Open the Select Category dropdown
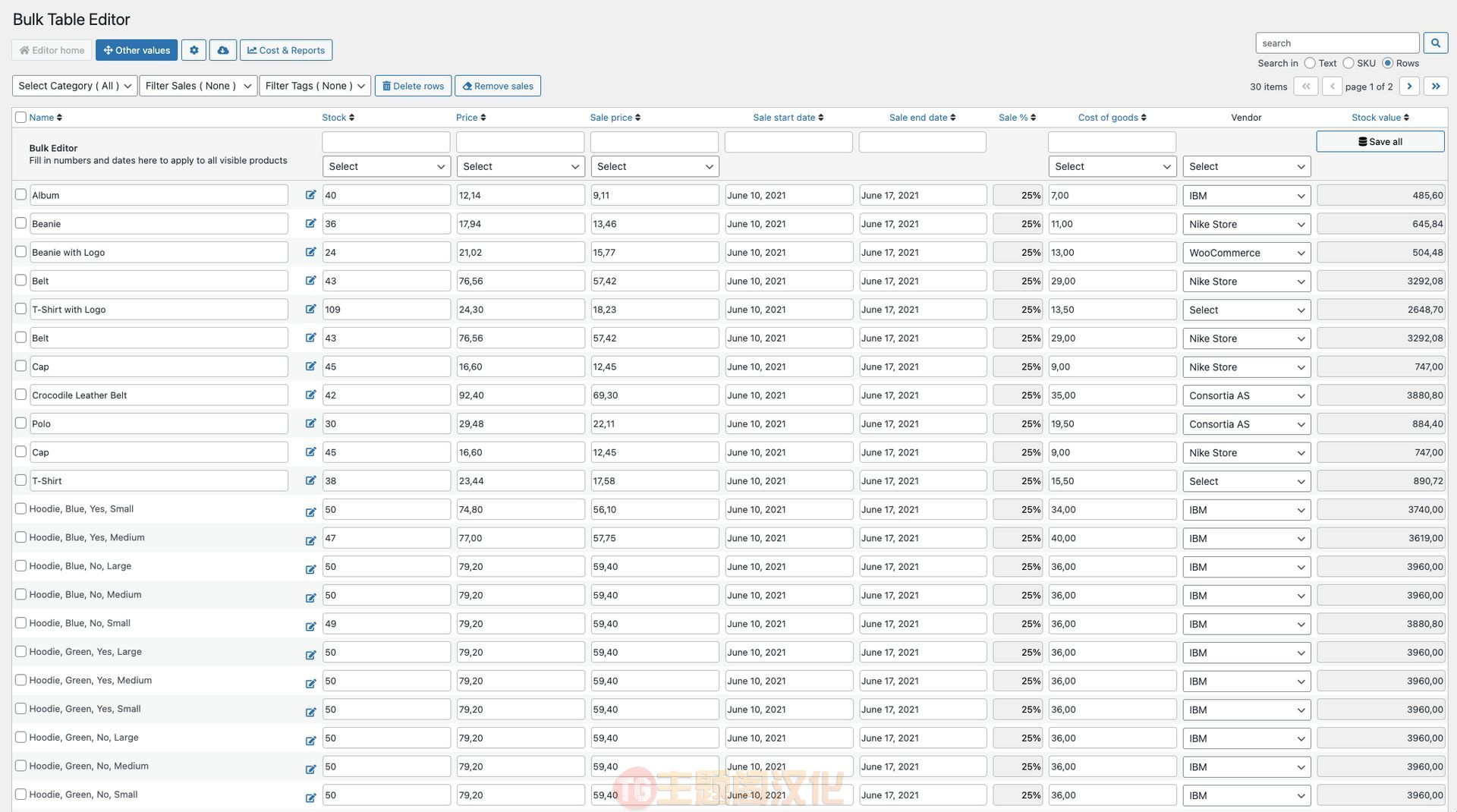1457x812 pixels. click(x=74, y=86)
